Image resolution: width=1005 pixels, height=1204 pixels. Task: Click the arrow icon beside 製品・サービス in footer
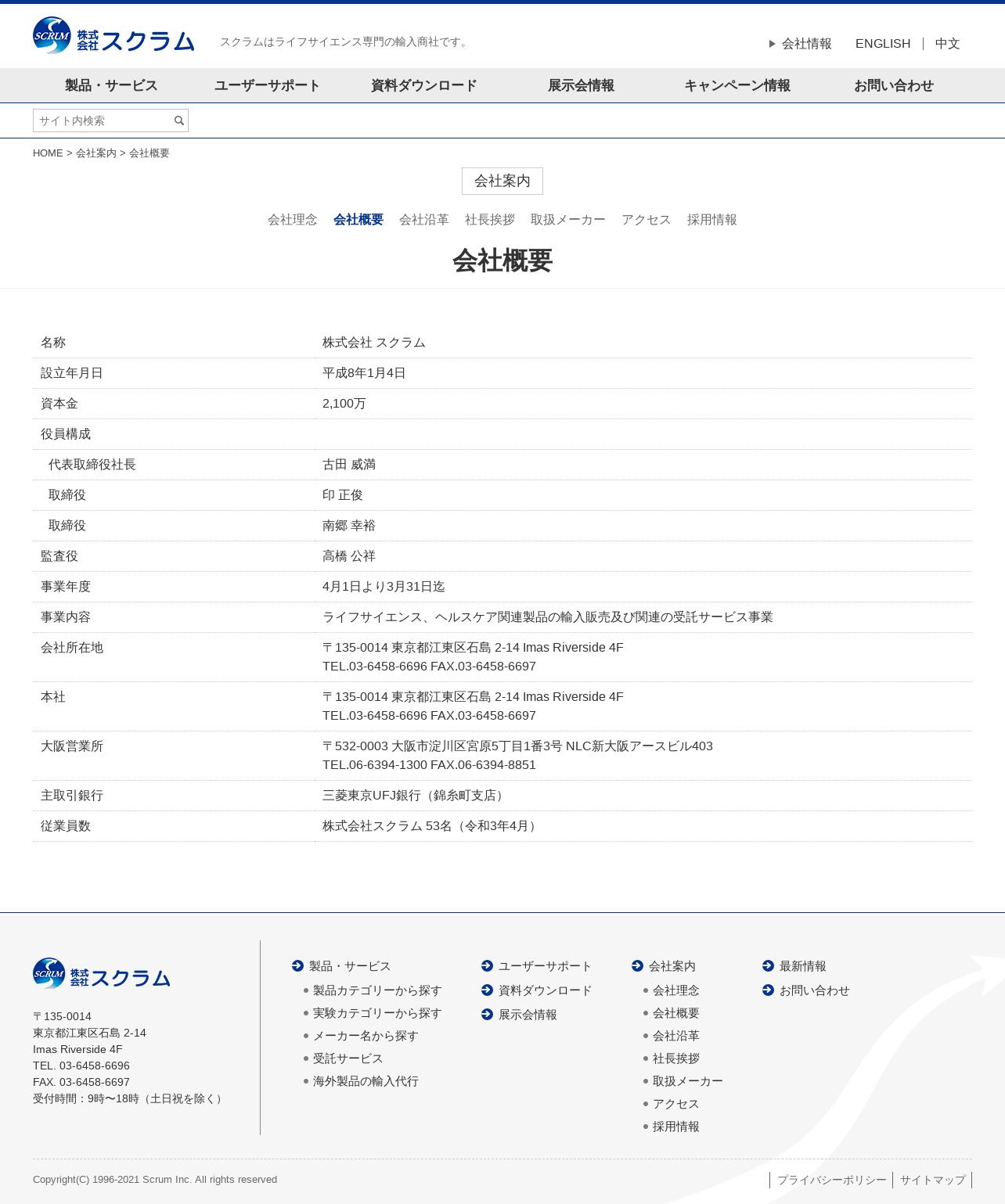pyautogui.click(x=297, y=966)
